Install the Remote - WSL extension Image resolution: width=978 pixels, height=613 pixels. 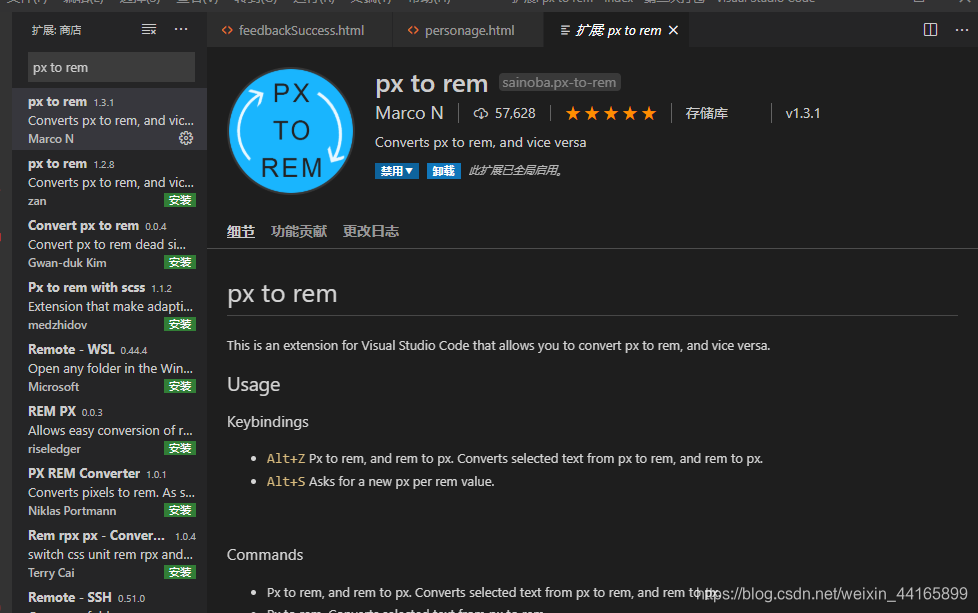(x=180, y=387)
